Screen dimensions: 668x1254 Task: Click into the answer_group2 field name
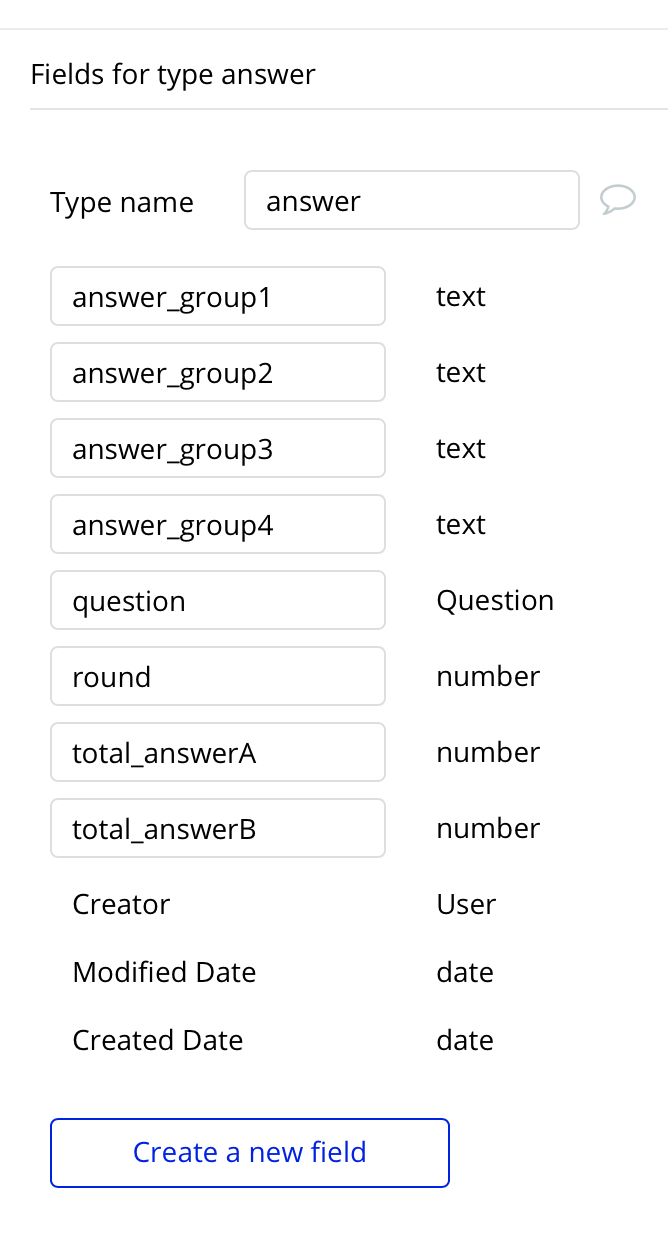click(x=218, y=373)
